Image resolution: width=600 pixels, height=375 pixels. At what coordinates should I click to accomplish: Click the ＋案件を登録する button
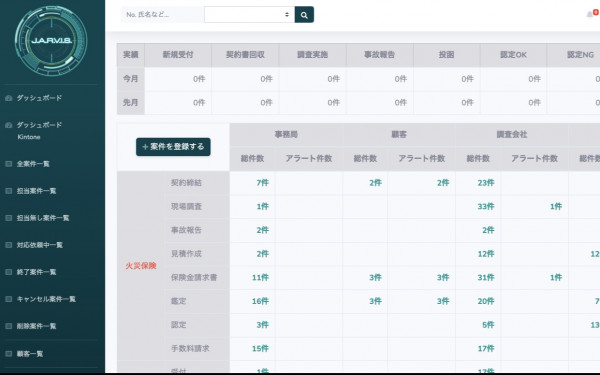point(173,147)
